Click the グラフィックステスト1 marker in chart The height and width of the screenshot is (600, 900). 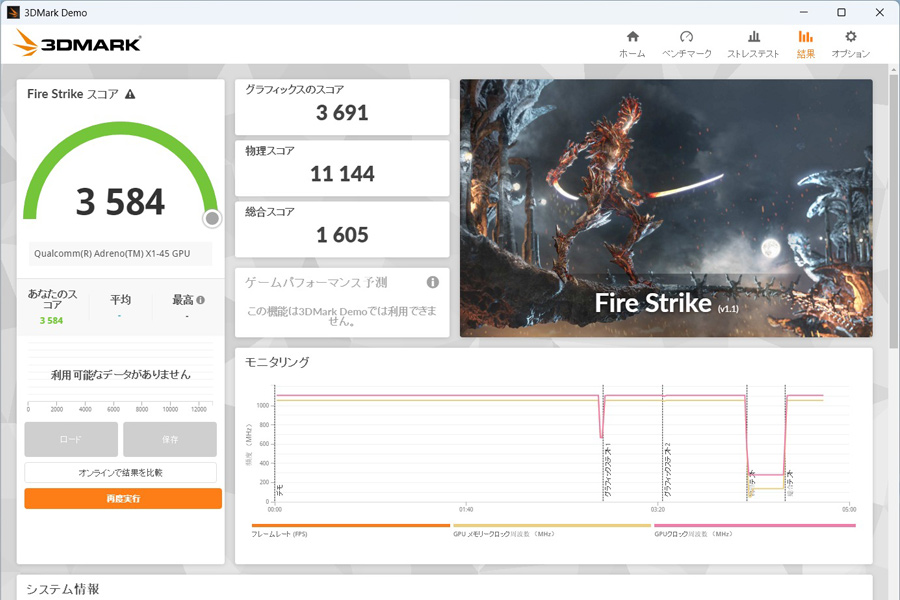[x=608, y=470]
